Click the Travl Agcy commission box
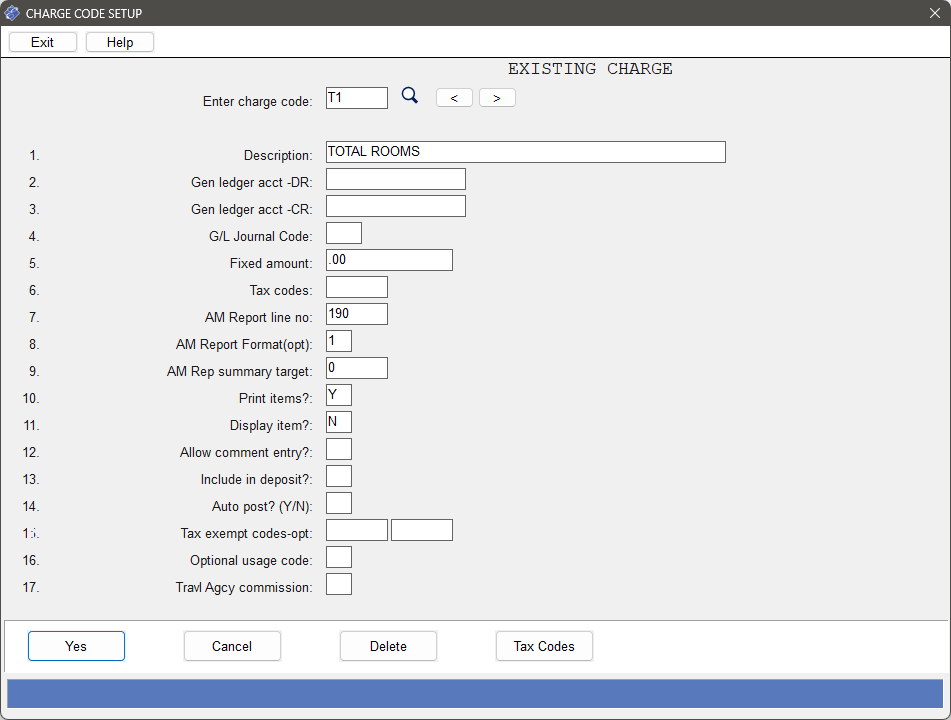951x720 pixels. coord(339,584)
